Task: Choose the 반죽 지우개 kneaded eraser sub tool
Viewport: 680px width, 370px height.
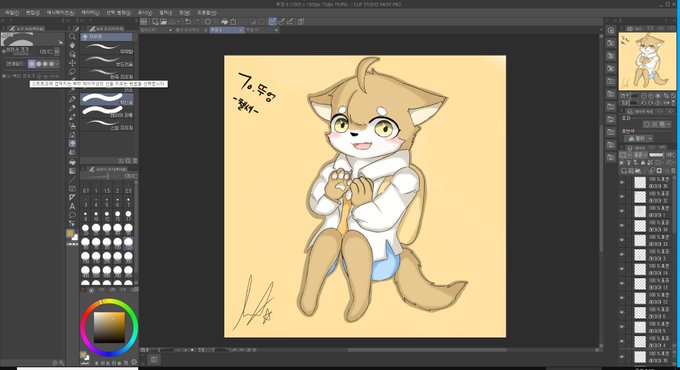Action: pos(107,73)
